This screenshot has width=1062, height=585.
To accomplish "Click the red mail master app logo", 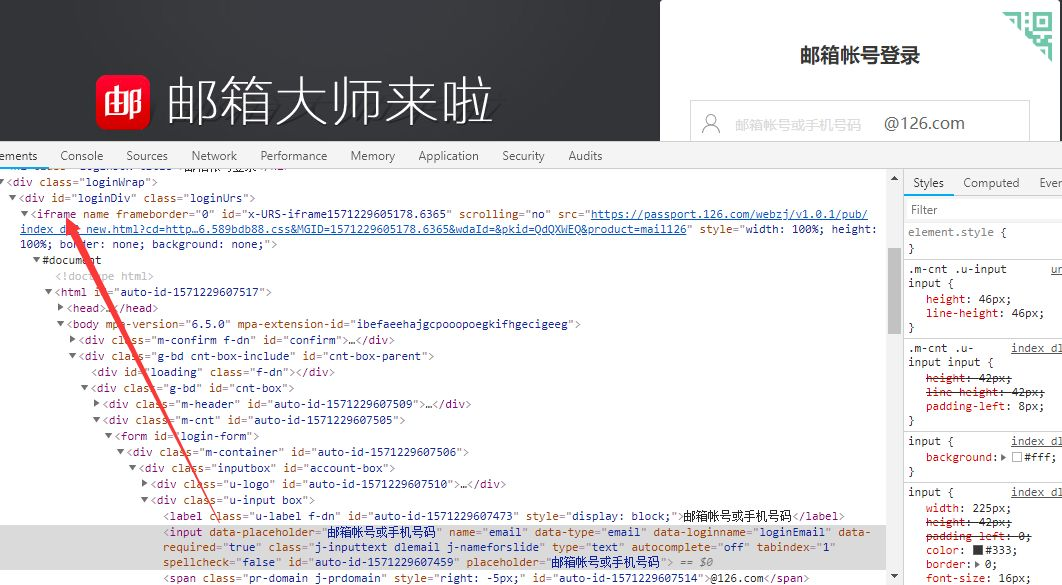I will pyautogui.click(x=123, y=102).
